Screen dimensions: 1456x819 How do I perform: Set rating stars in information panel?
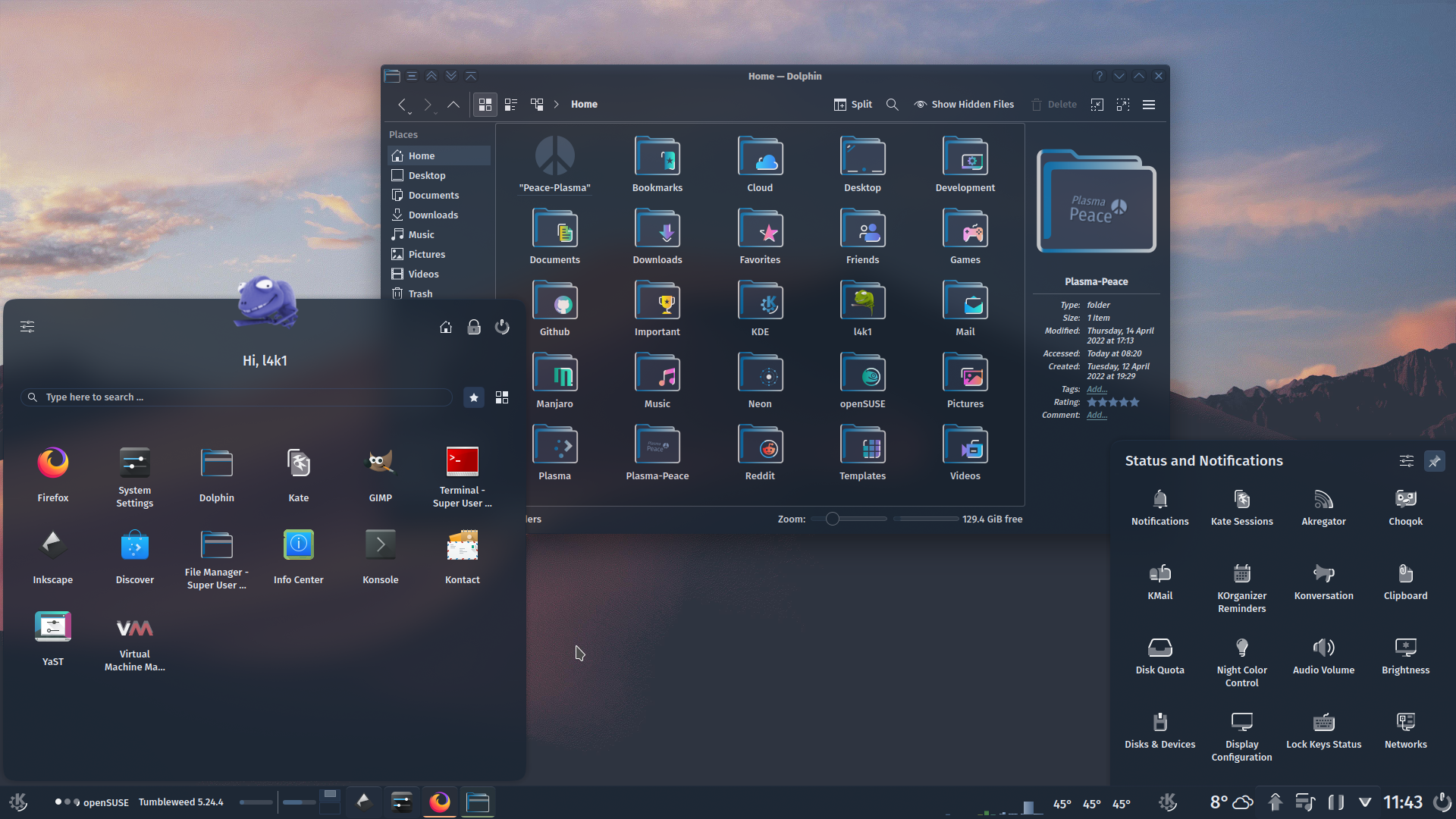1113,402
